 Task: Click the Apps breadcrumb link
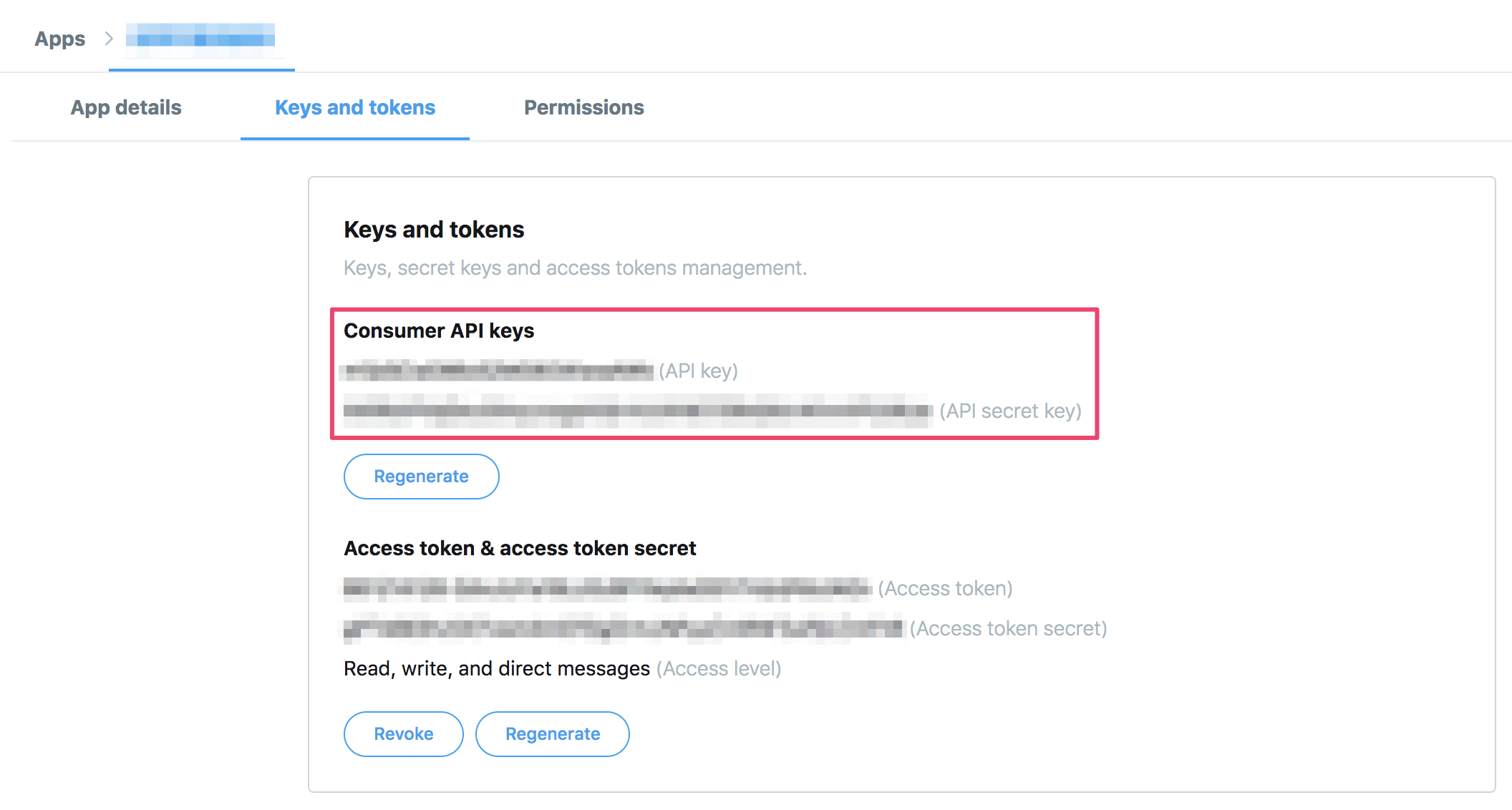point(59,39)
